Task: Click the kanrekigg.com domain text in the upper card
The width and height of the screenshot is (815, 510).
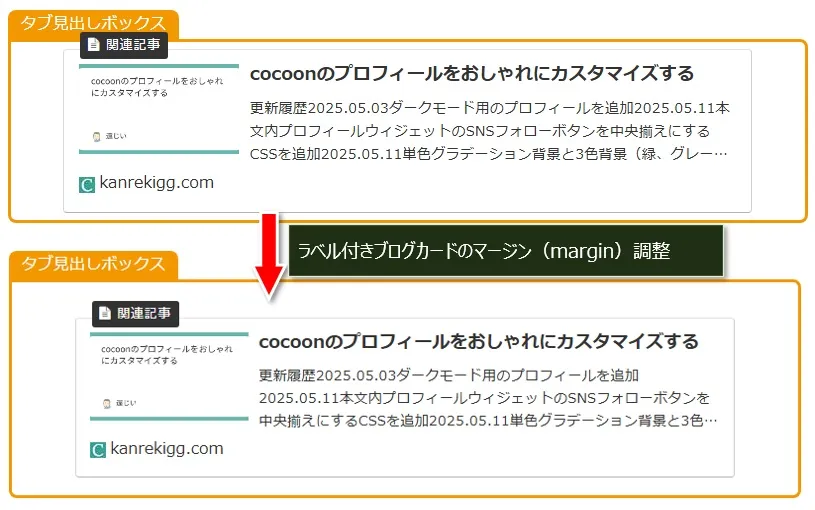Action: point(156,183)
